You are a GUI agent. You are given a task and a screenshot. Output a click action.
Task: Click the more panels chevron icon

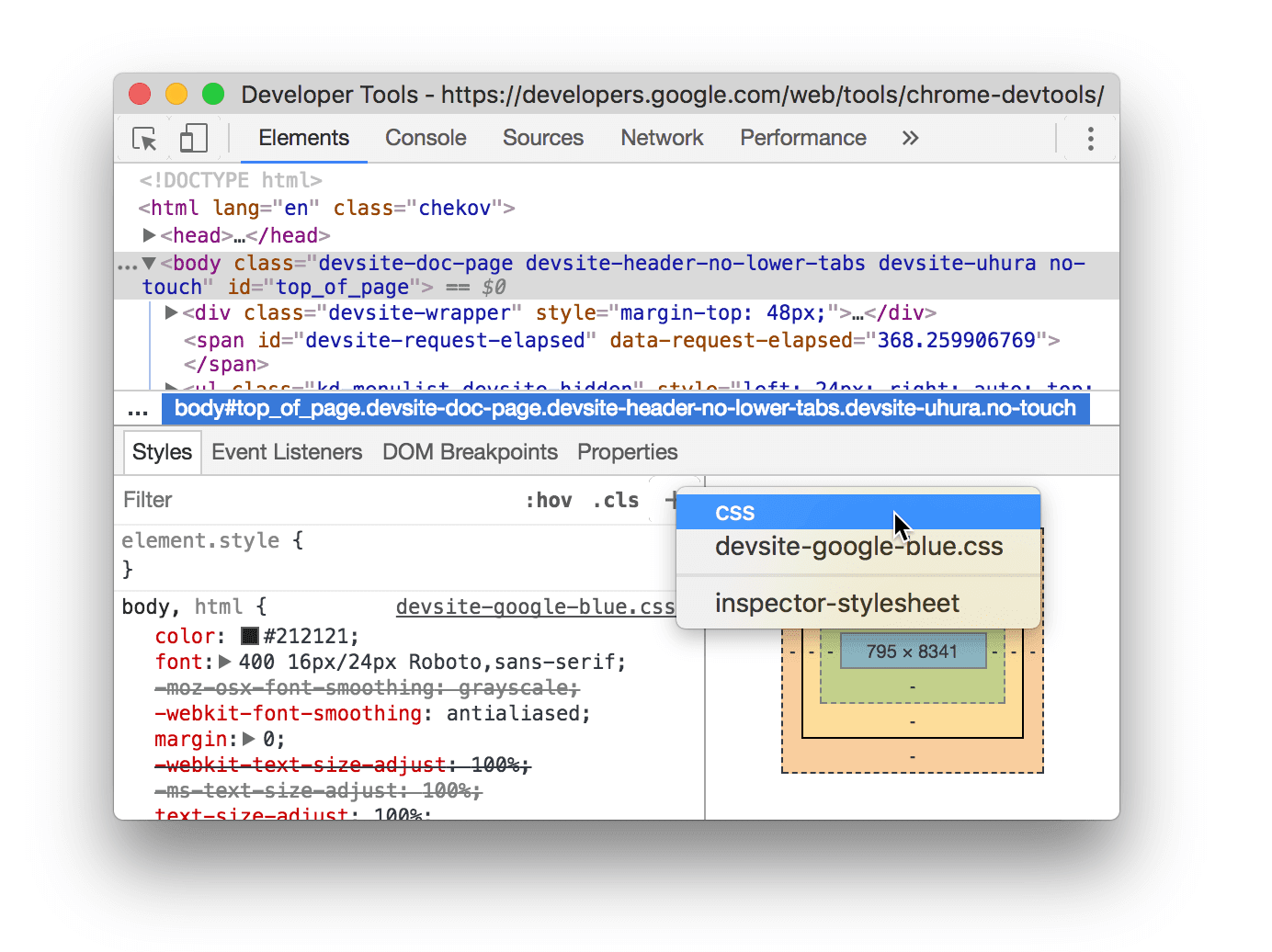[x=909, y=138]
